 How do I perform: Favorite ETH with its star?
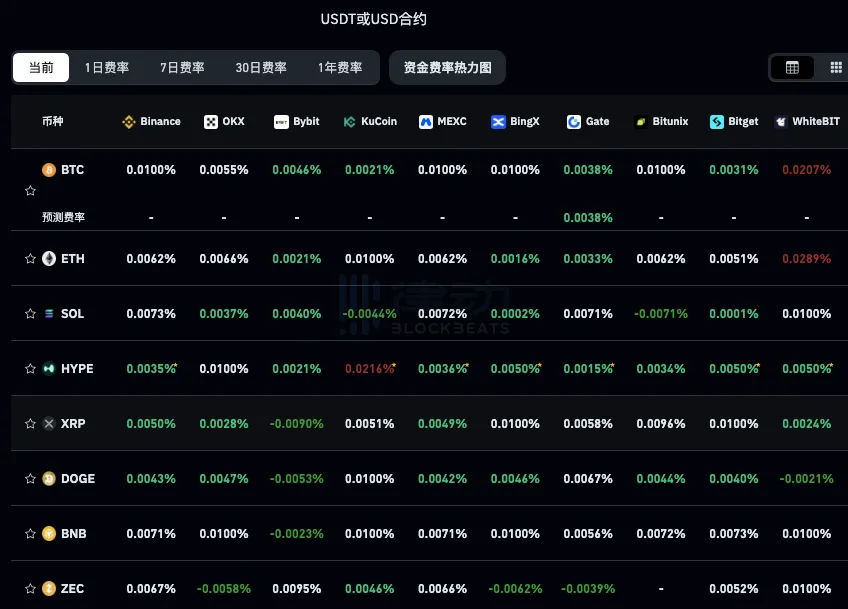pyautogui.click(x=30, y=259)
